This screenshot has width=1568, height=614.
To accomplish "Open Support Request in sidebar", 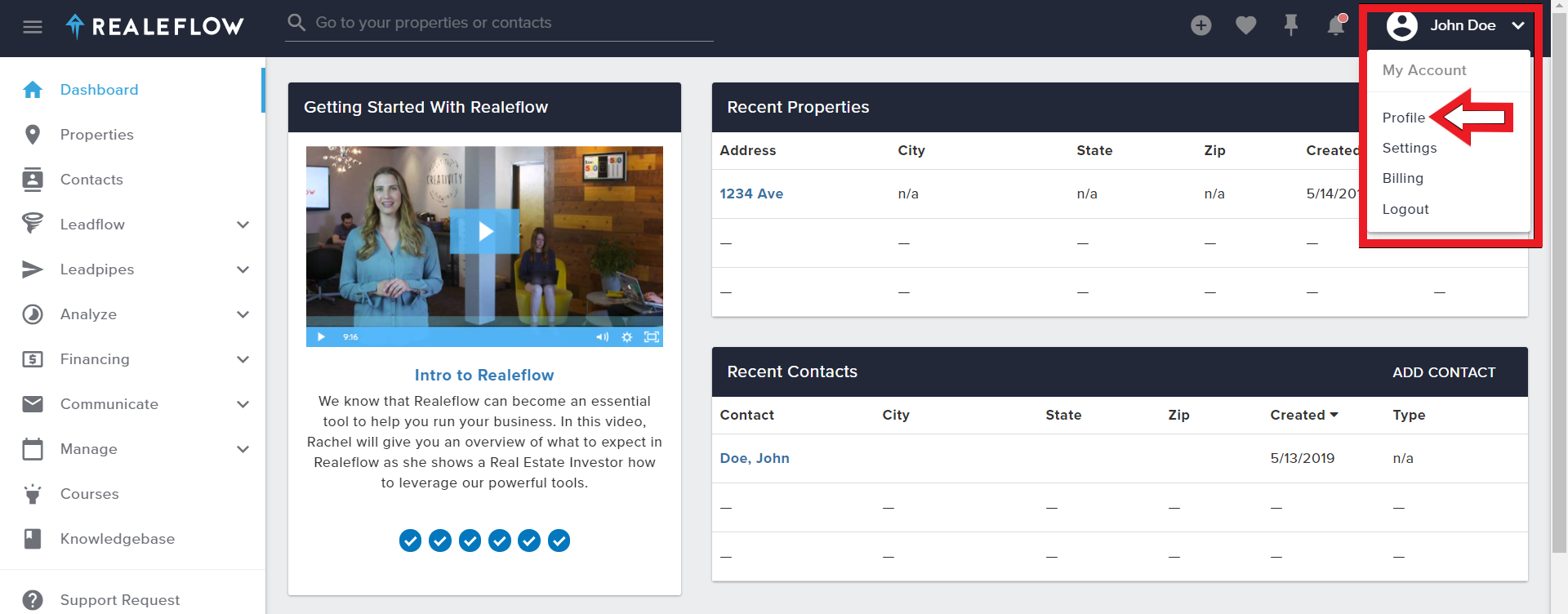I will [119, 600].
